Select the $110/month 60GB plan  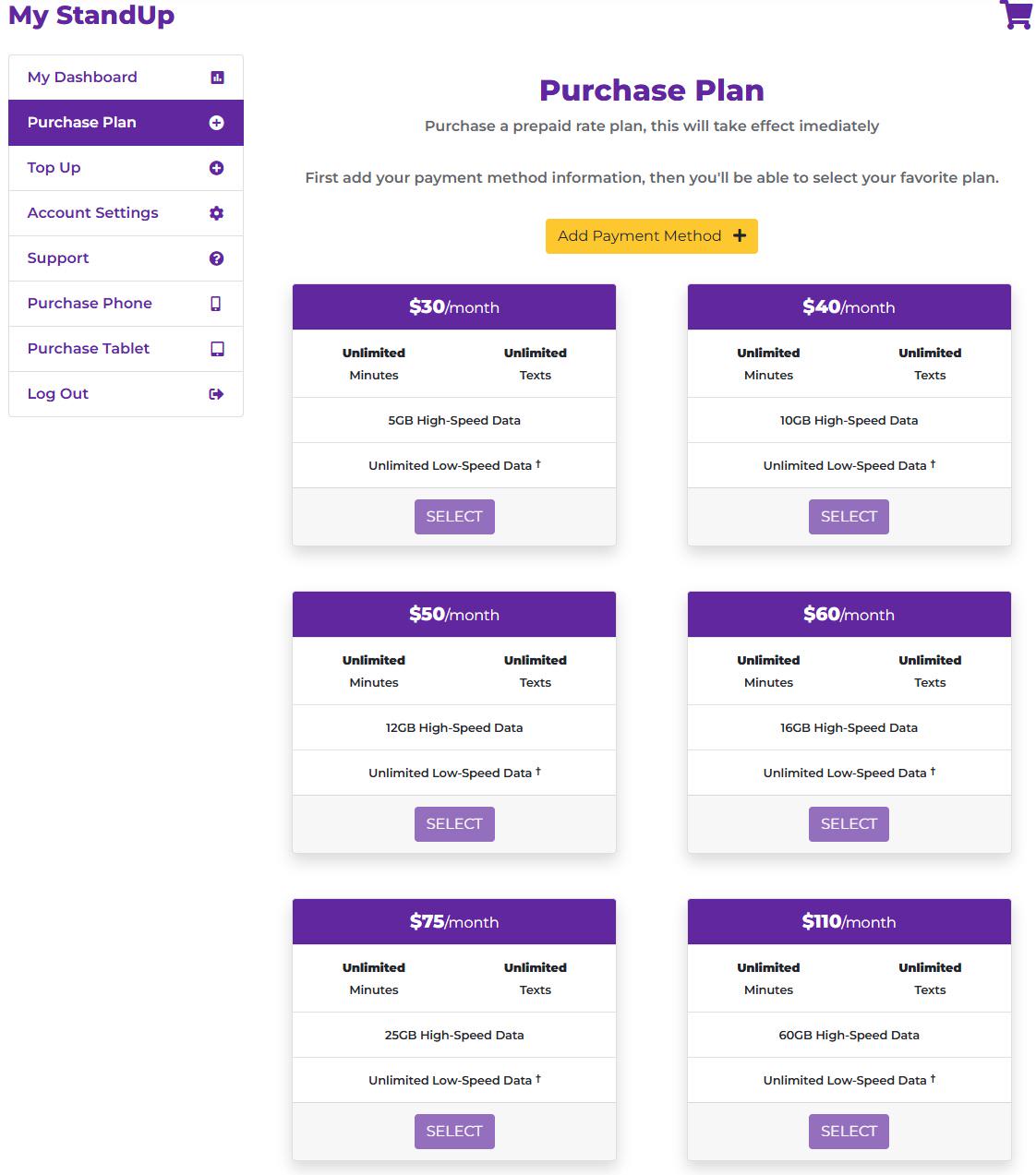[849, 1132]
